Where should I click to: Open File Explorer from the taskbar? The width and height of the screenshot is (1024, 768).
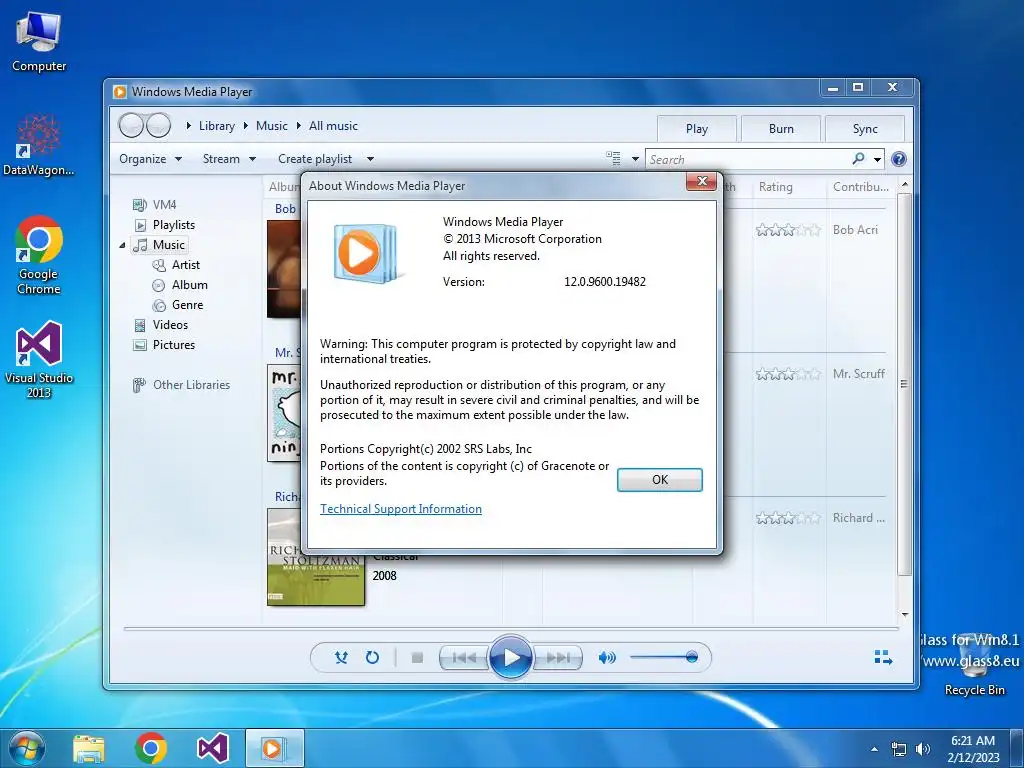(x=89, y=748)
